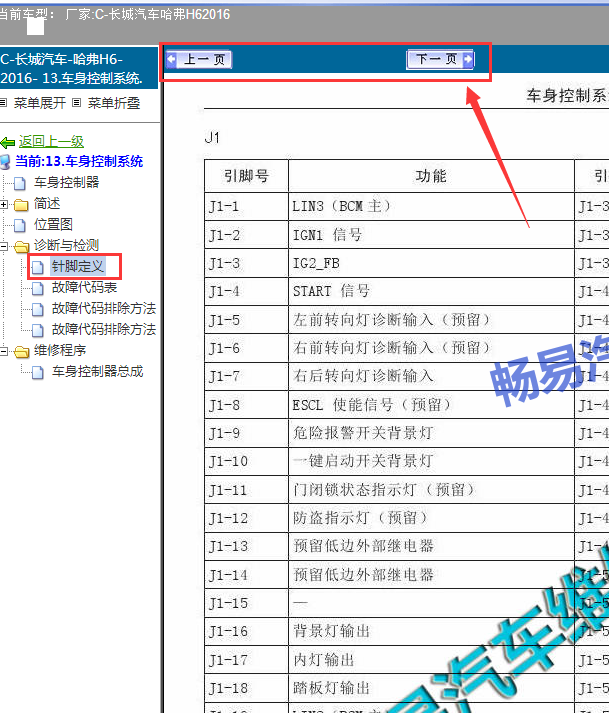Select 诊断与检测 folder label

click(x=66, y=245)
